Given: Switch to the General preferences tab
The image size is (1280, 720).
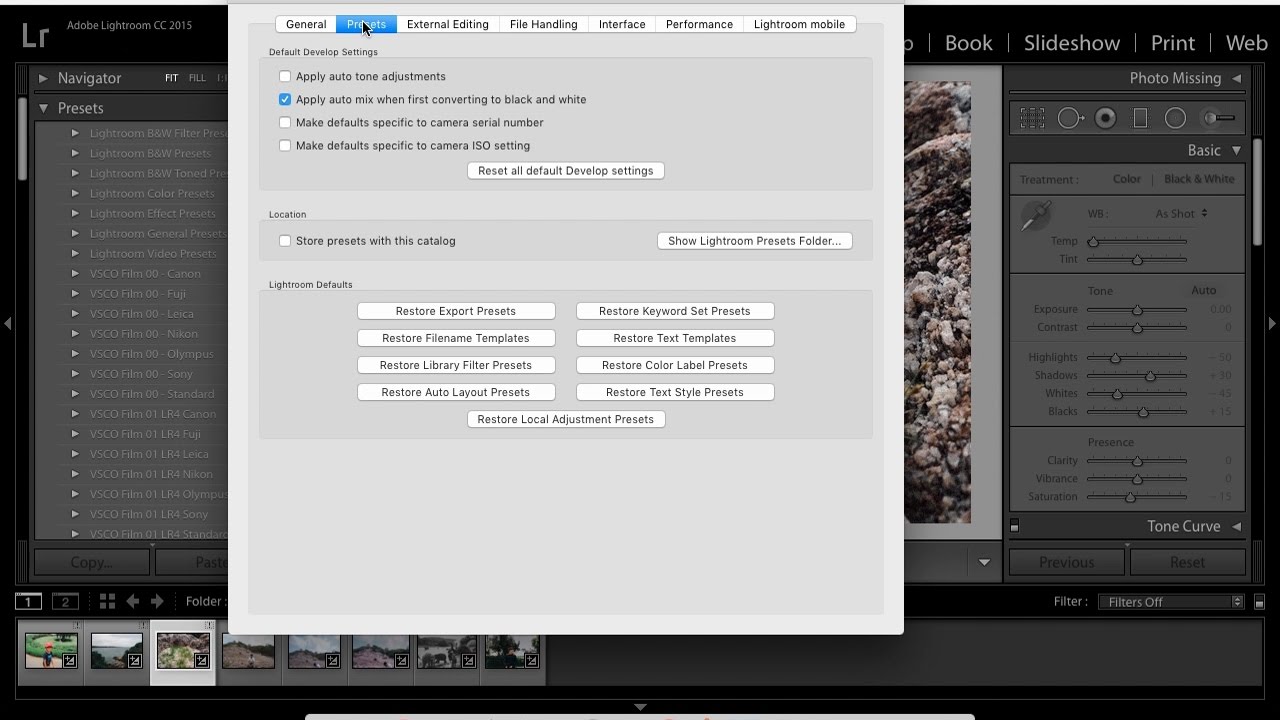Looking at the screenshot, I should pos(306,24).
